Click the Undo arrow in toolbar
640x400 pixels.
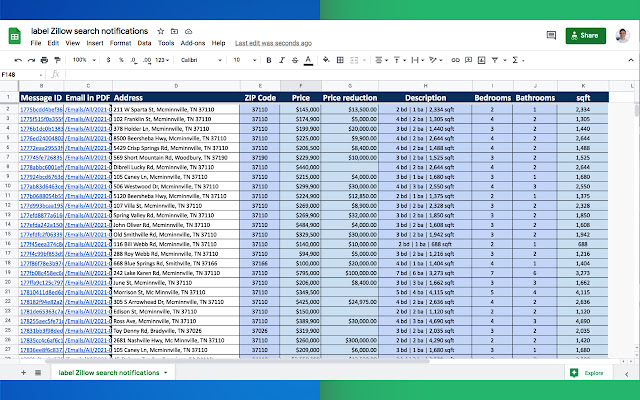coord(20,59)
